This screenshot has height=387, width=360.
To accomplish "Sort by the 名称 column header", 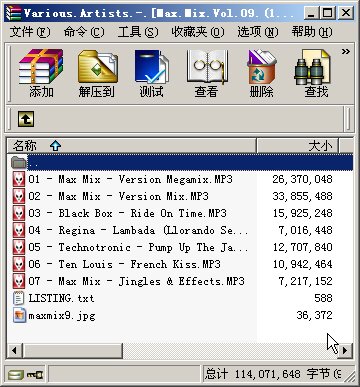I will [x=132, y=146].
